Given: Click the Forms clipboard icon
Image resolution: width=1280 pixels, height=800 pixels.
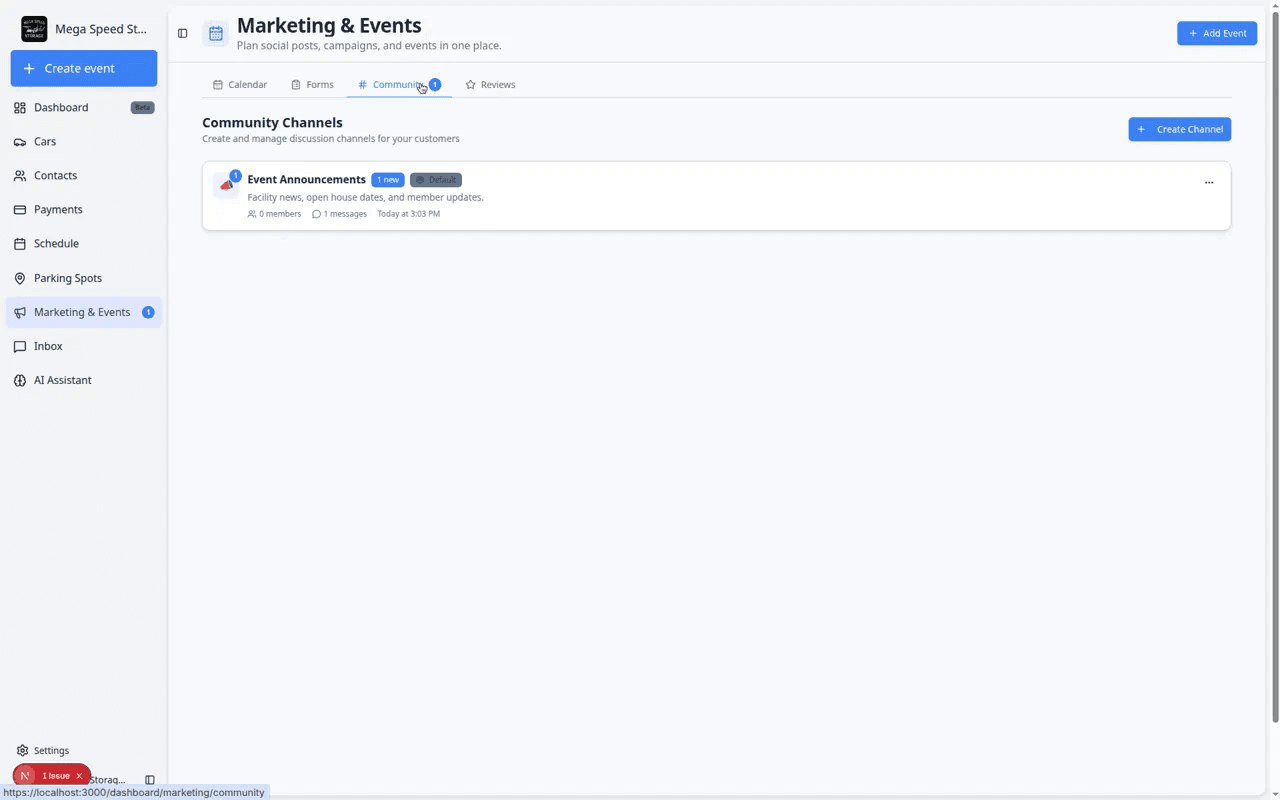Looking at the screenshot, I should pos(296,85).
